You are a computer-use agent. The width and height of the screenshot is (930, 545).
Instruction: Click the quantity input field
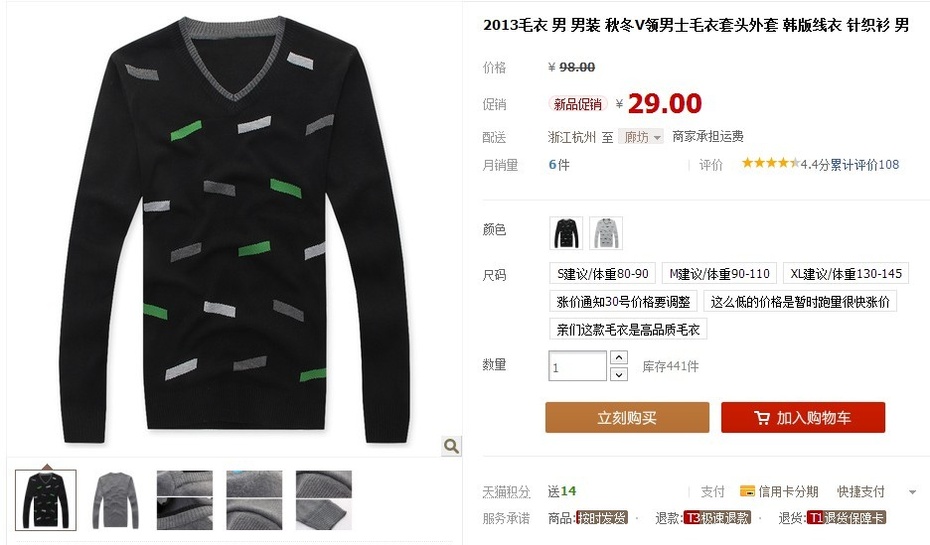(578, 366)
